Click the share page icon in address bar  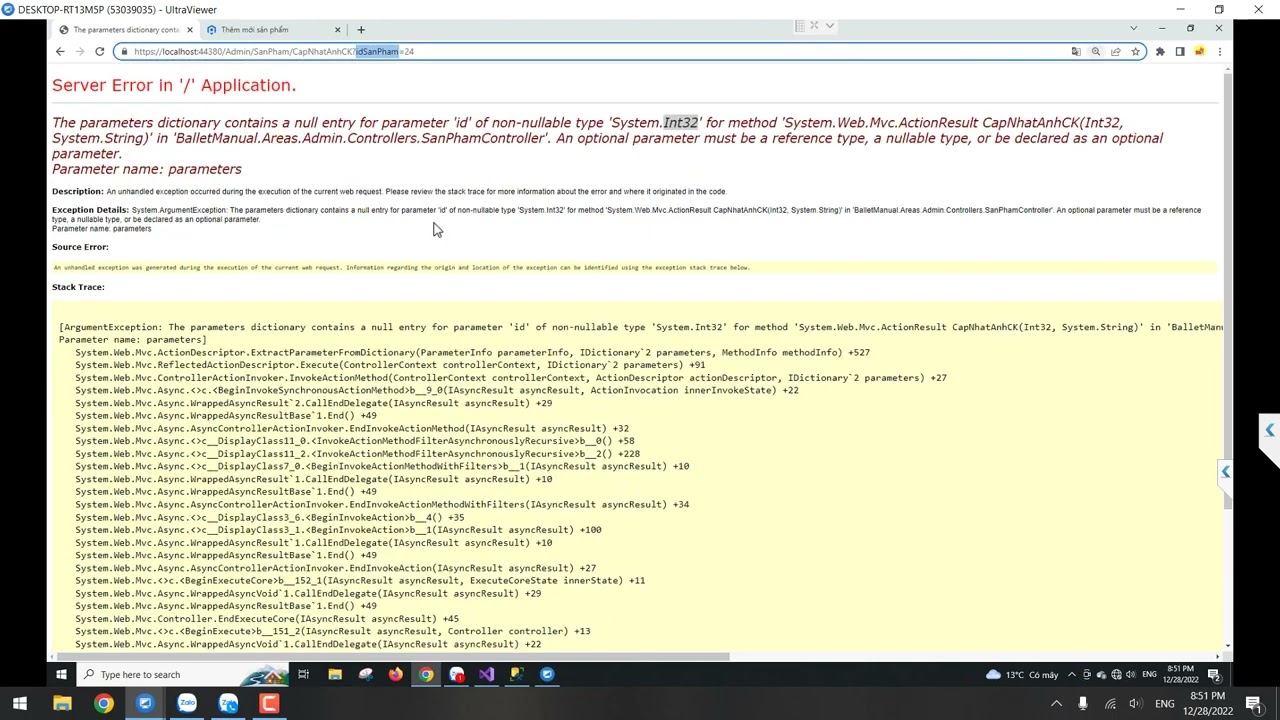(1116, 51)
